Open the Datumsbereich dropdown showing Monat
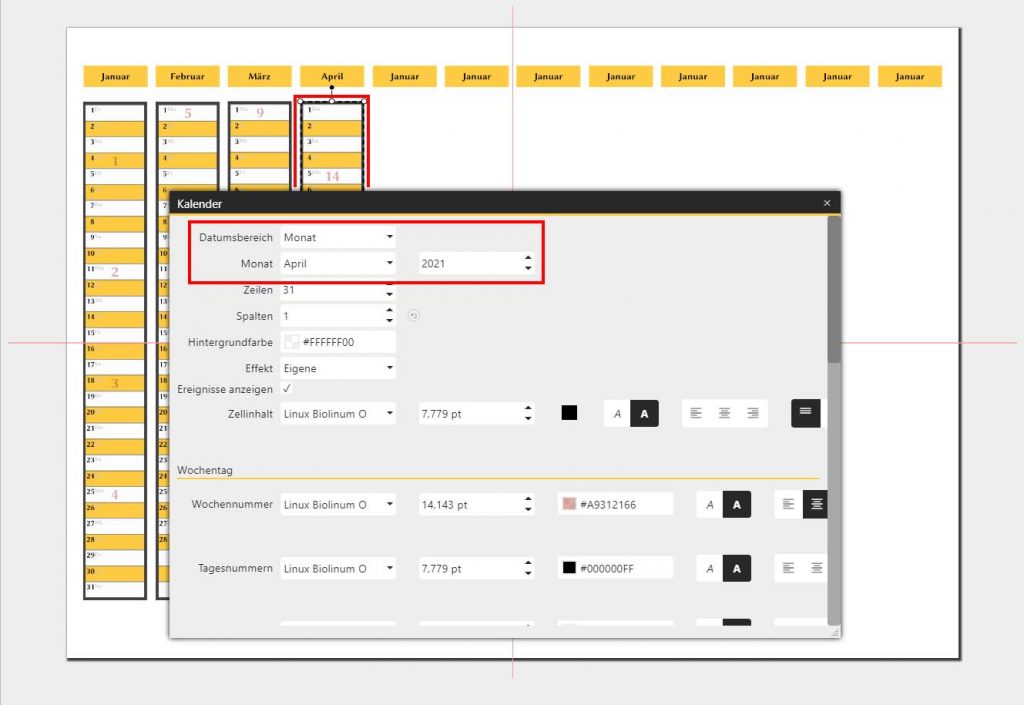This screenshot has width=1024, height=705. click(x=338, y=238)
